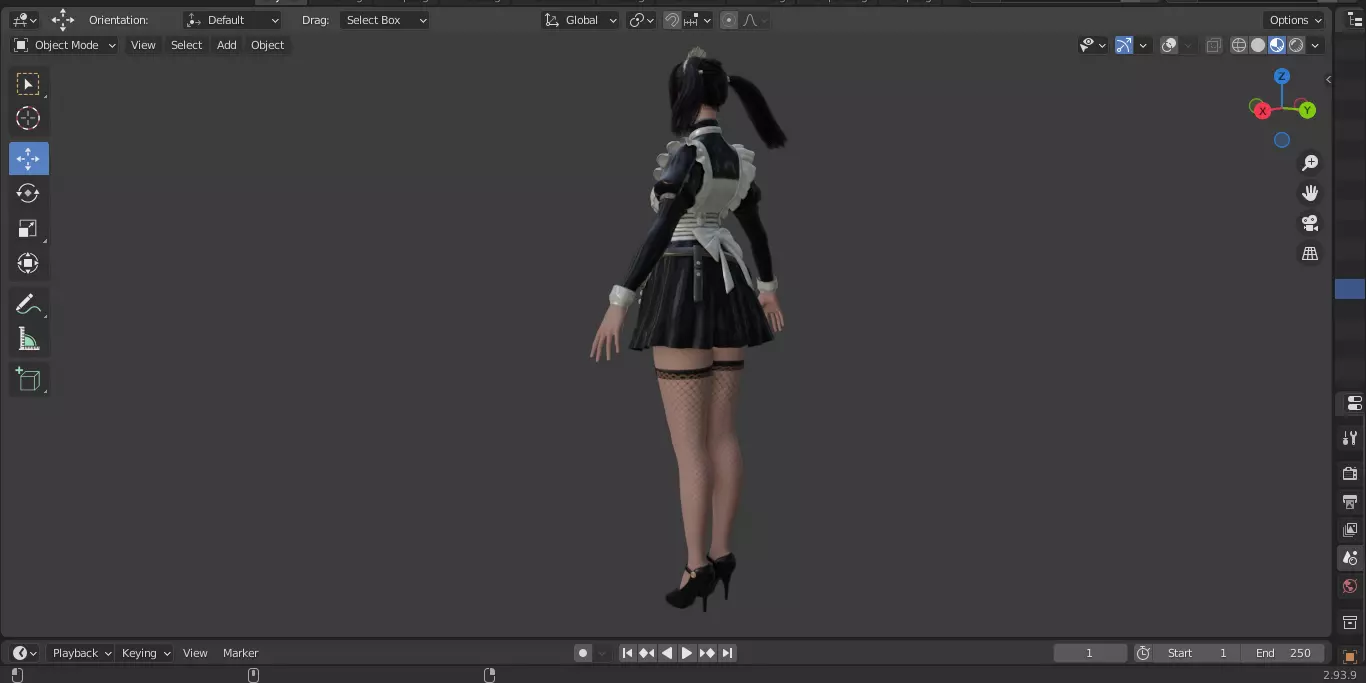Click the four-arrow move icon beside Orientation
1366x683 pixels.
[x=63, y=20]
